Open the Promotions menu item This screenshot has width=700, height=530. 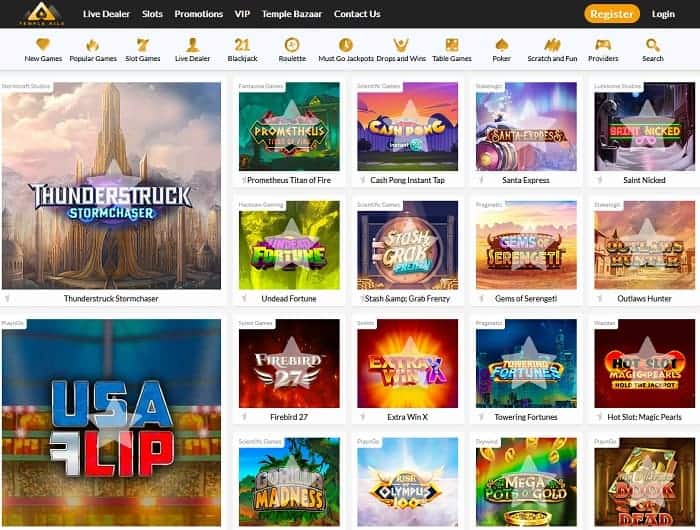pyautogui.click(x=198, y=14)
